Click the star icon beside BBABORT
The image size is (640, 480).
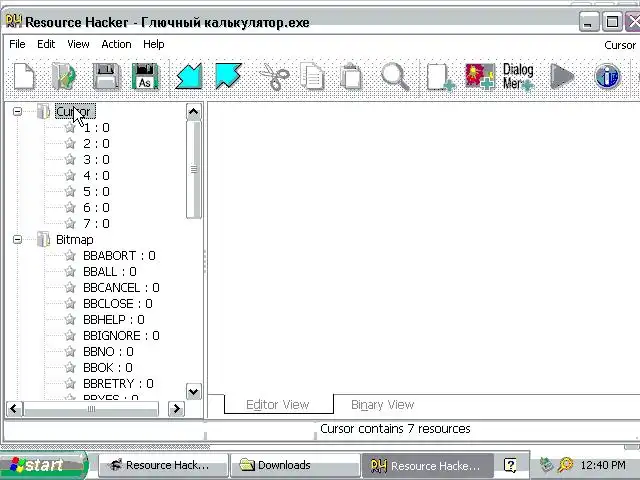click(x=70, y=256)
